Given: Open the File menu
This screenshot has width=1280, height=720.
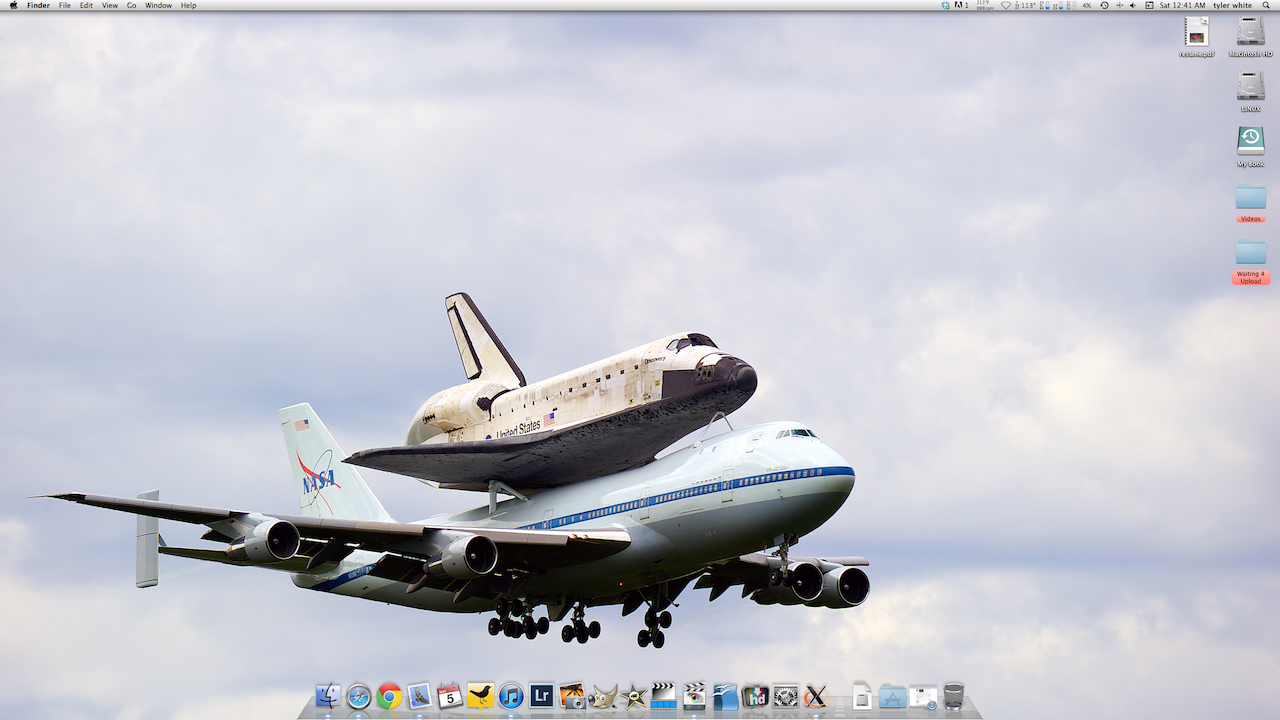Looking at the screenshot, I should (x=64, y=5).
